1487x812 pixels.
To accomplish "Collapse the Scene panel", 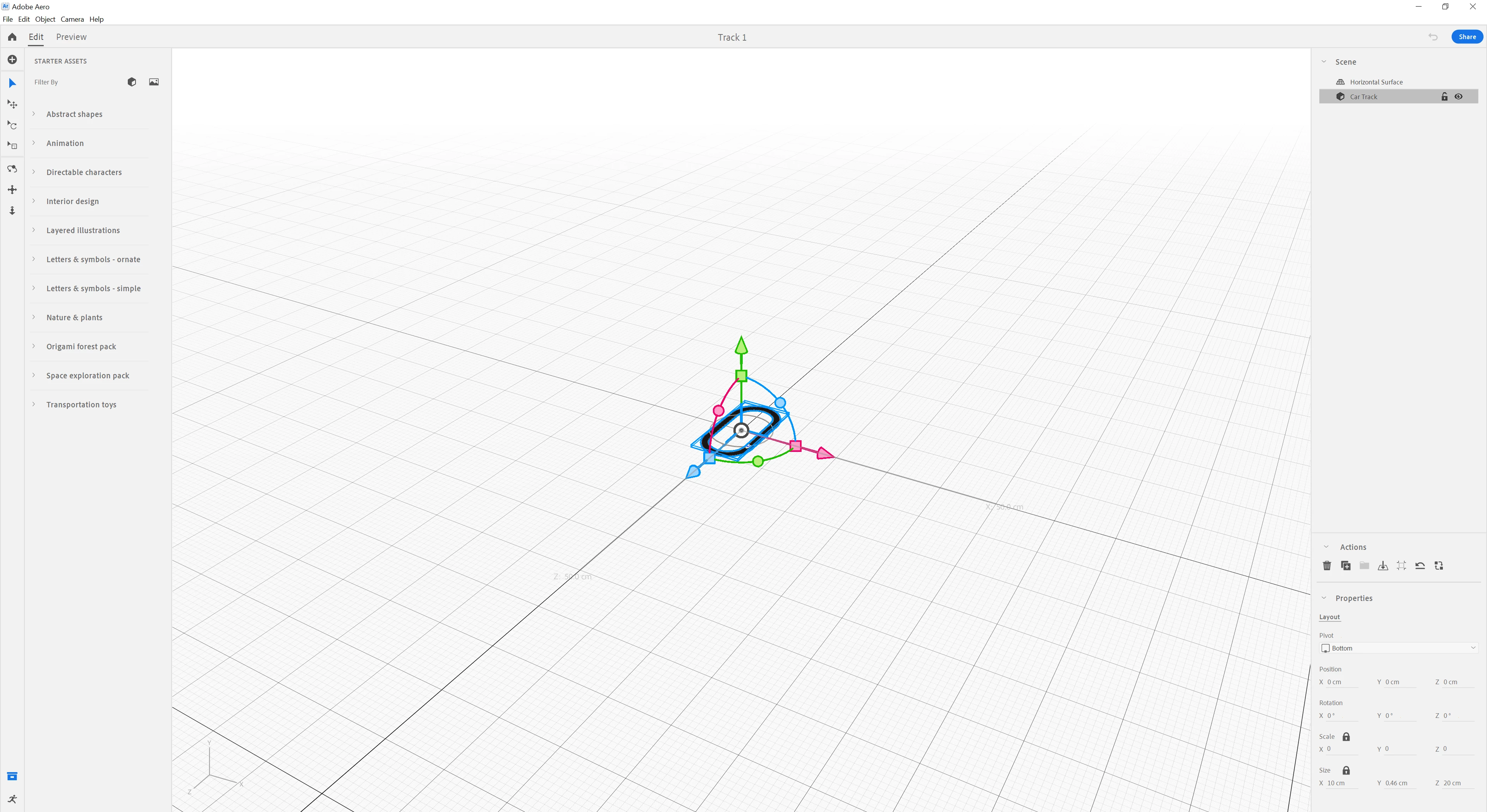I will coord(1324,62).
